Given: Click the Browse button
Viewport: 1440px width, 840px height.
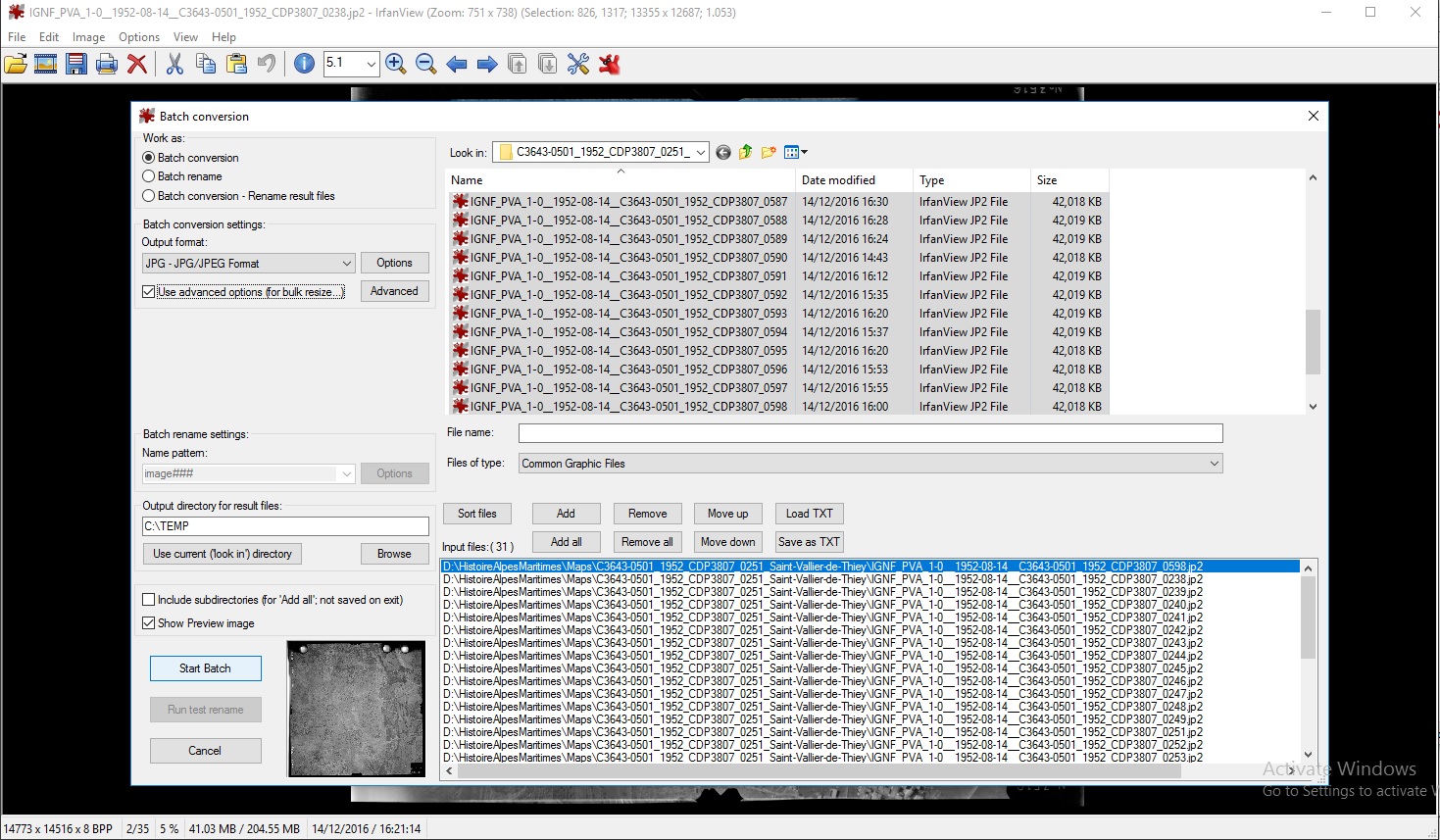Looking at the screenshot, I should (395, 554).
